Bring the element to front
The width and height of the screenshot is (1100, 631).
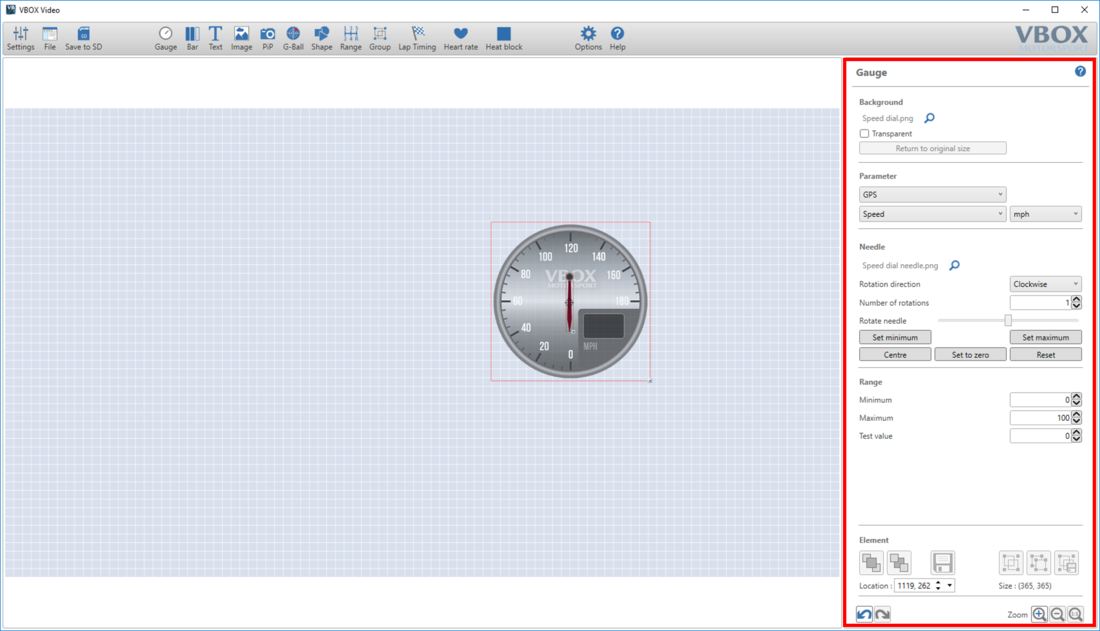871,562
